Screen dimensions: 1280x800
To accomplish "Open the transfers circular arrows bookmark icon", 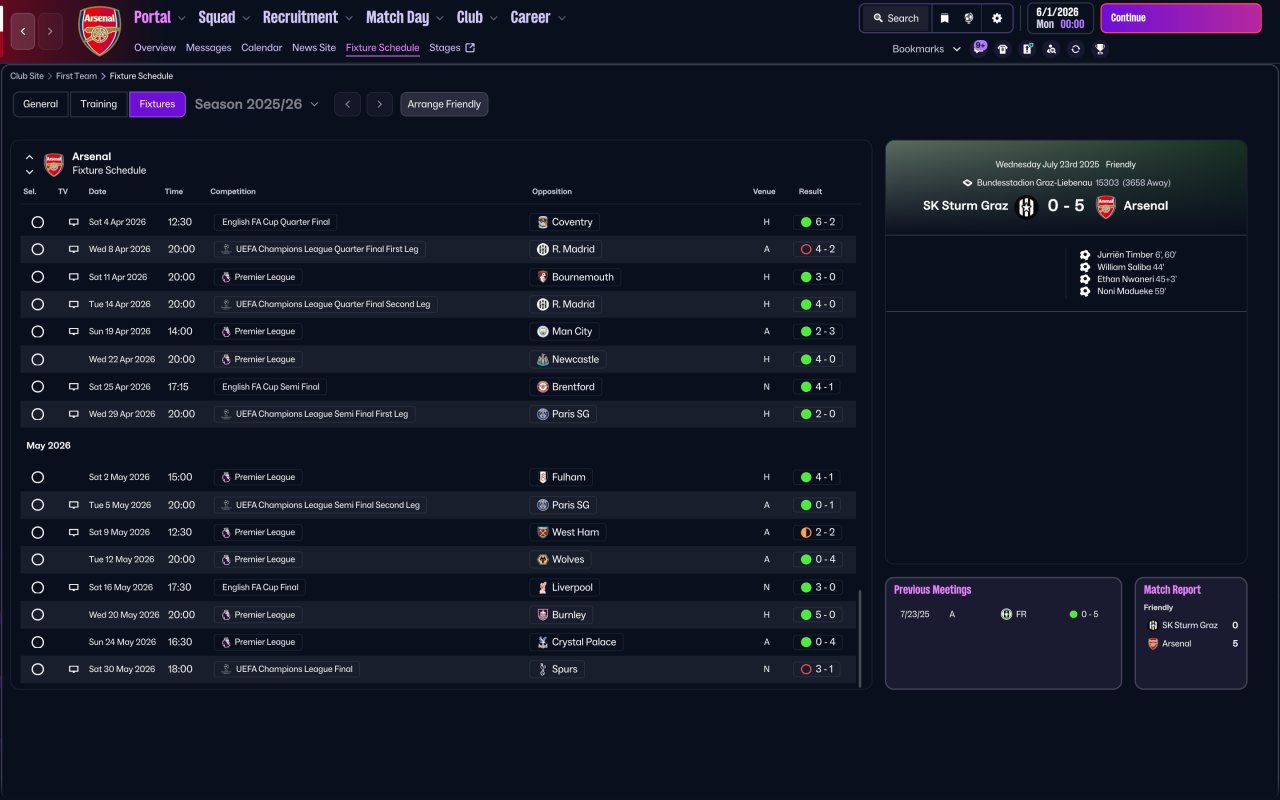I will pos(1075,49).
